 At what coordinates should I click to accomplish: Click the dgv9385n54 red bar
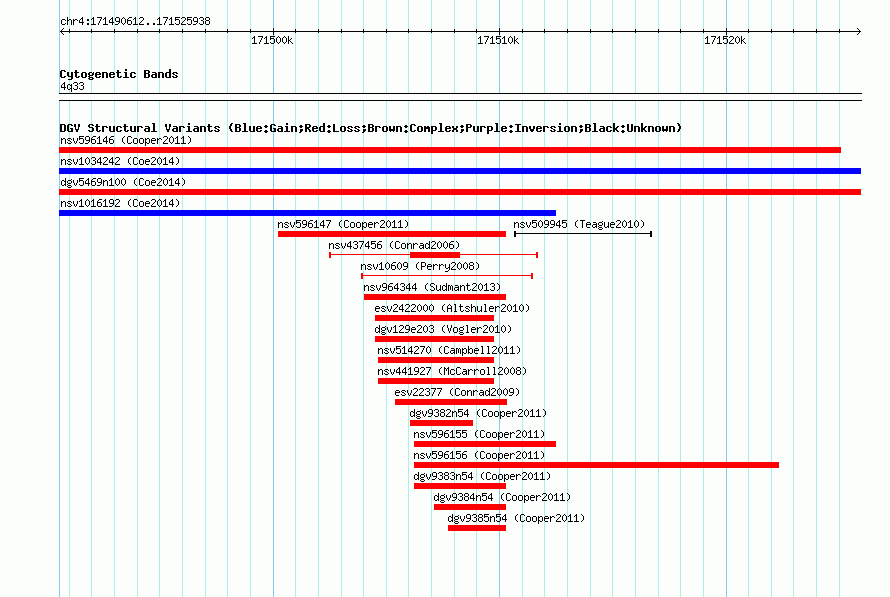(477, 528)
